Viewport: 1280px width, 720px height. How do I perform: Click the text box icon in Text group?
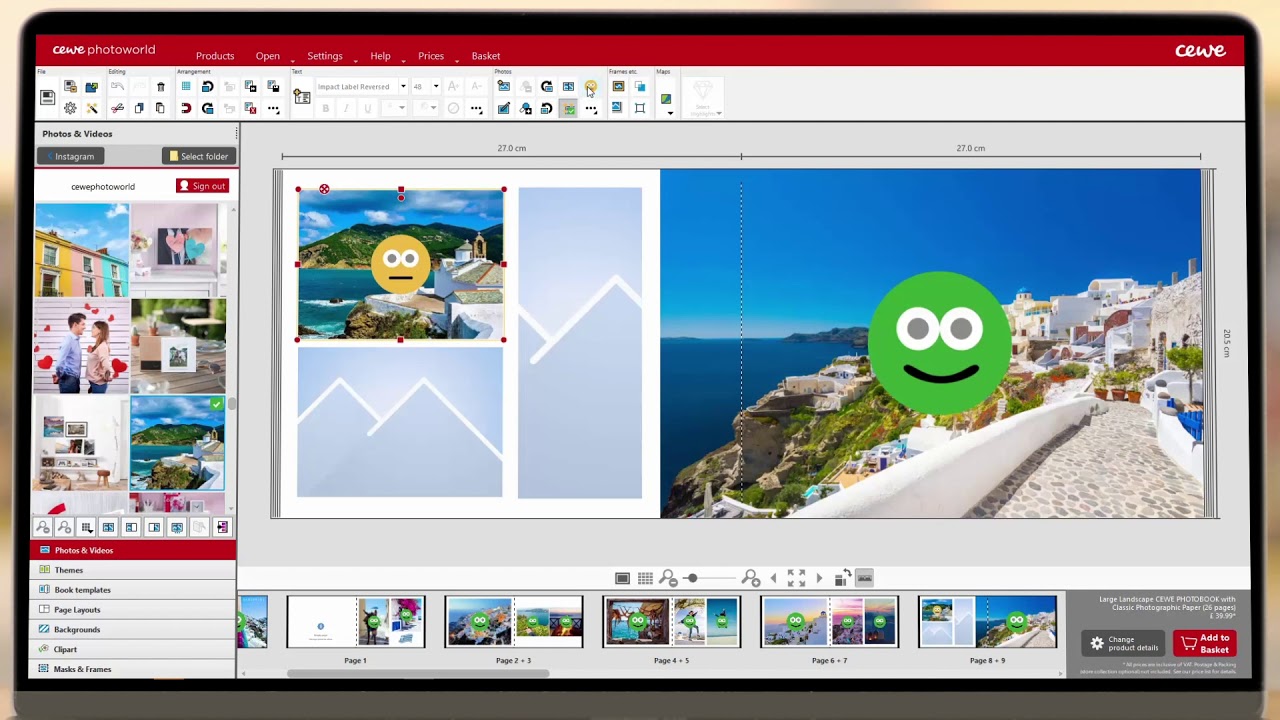tap(301, 97)
